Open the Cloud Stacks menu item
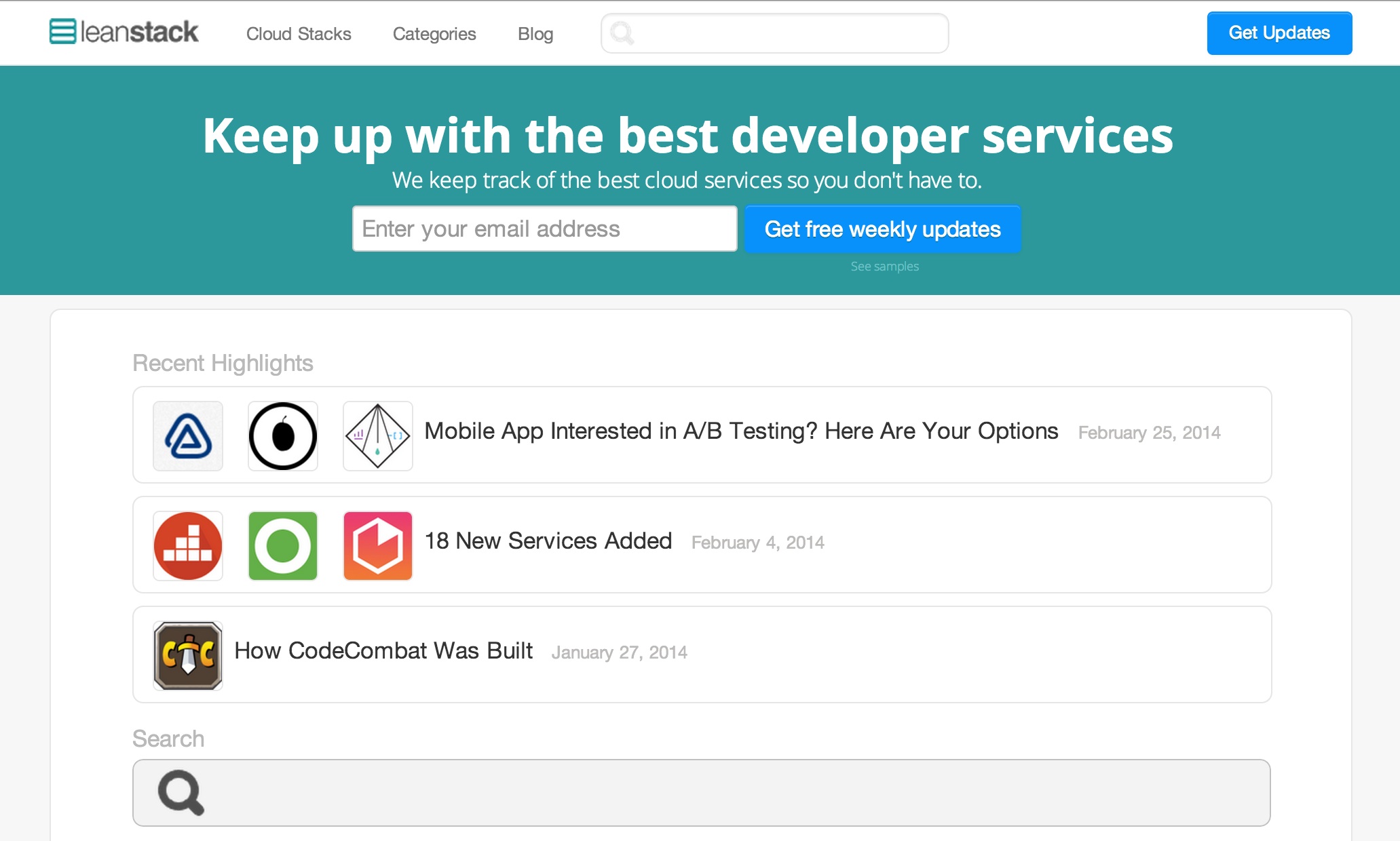 (299, 34)
